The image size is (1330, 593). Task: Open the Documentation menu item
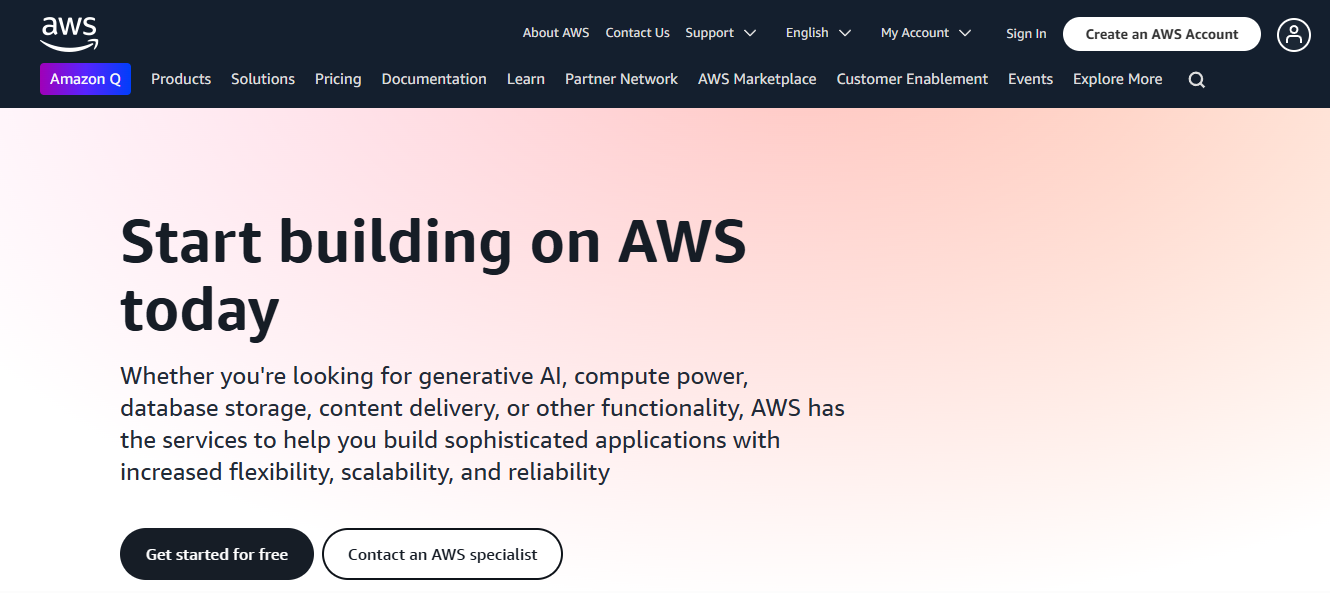(x=434, y=79)
